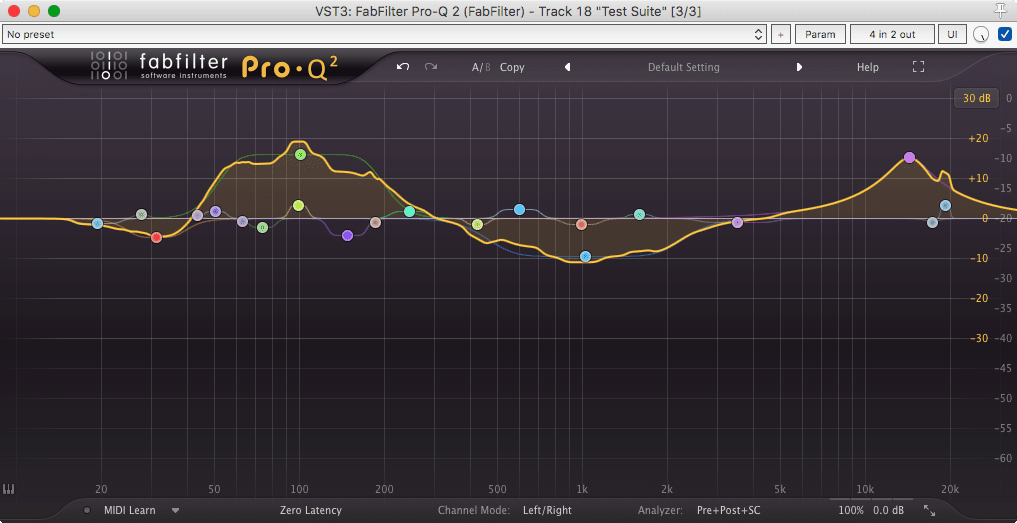Go to the previous preset arrow
The height and width of the screenshot is (523, 1017).
coord(568,67)
